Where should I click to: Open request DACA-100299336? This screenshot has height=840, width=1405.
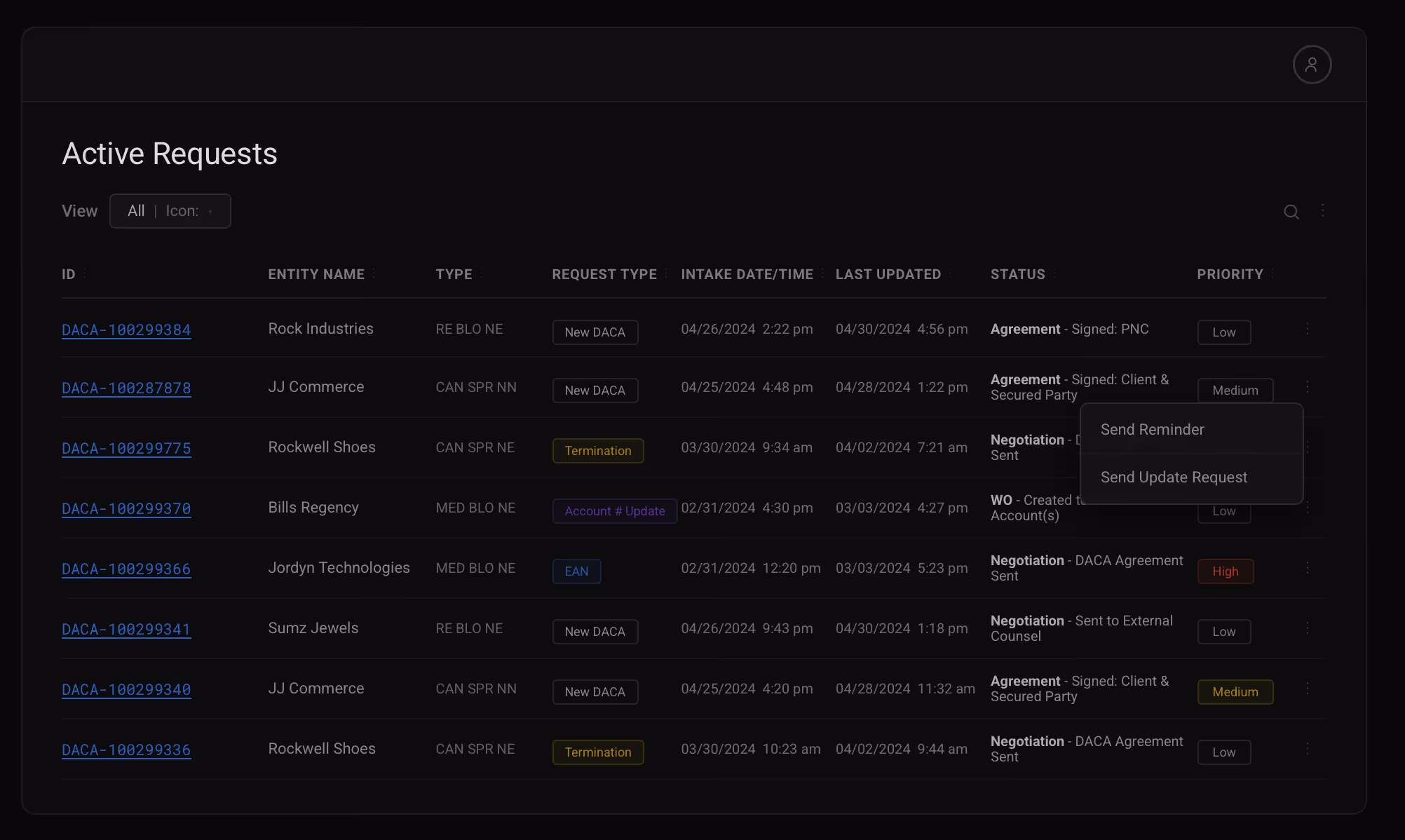coord(126,750)
